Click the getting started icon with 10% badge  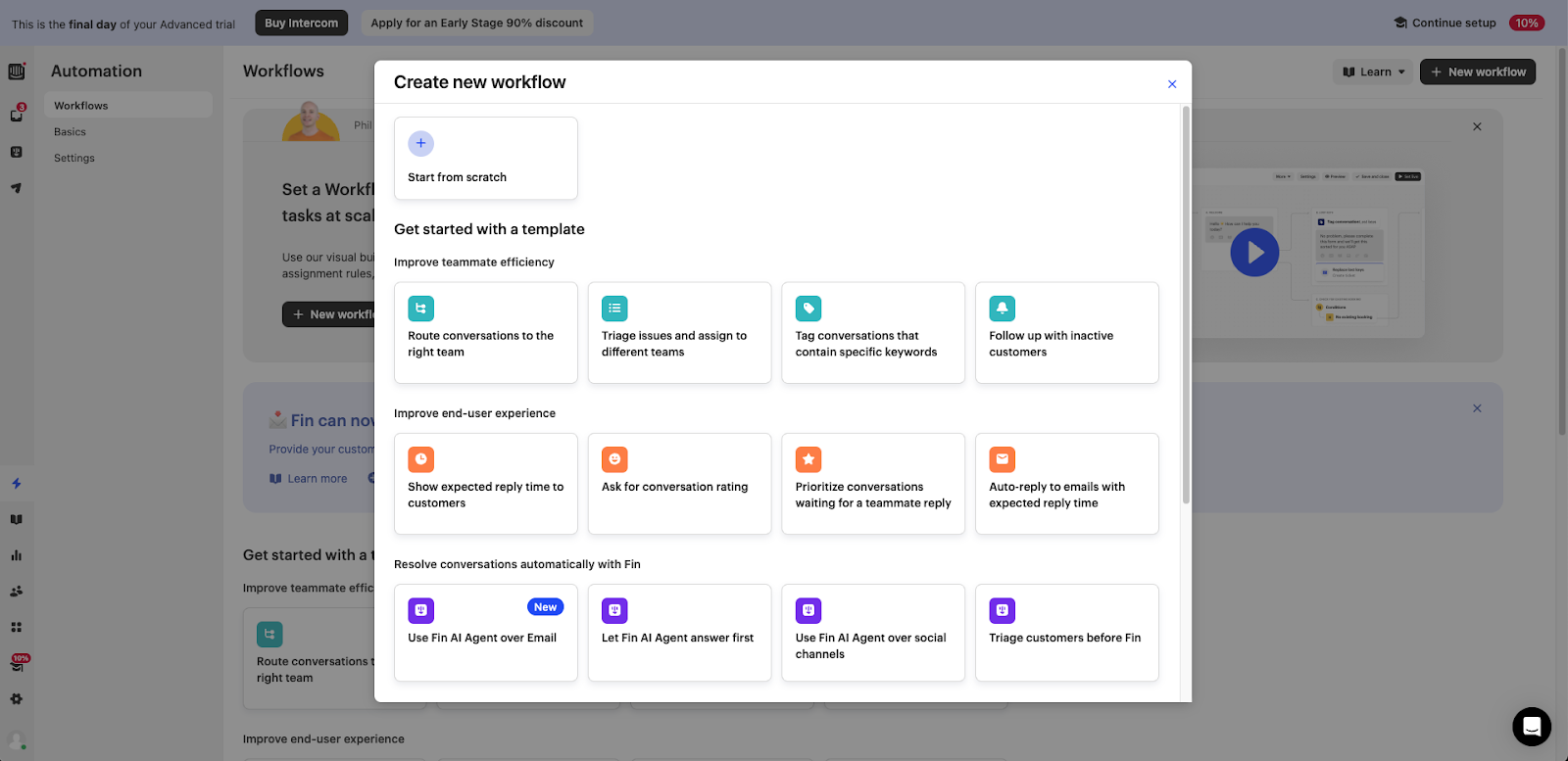pyautogui.click(x=18, y=663)
